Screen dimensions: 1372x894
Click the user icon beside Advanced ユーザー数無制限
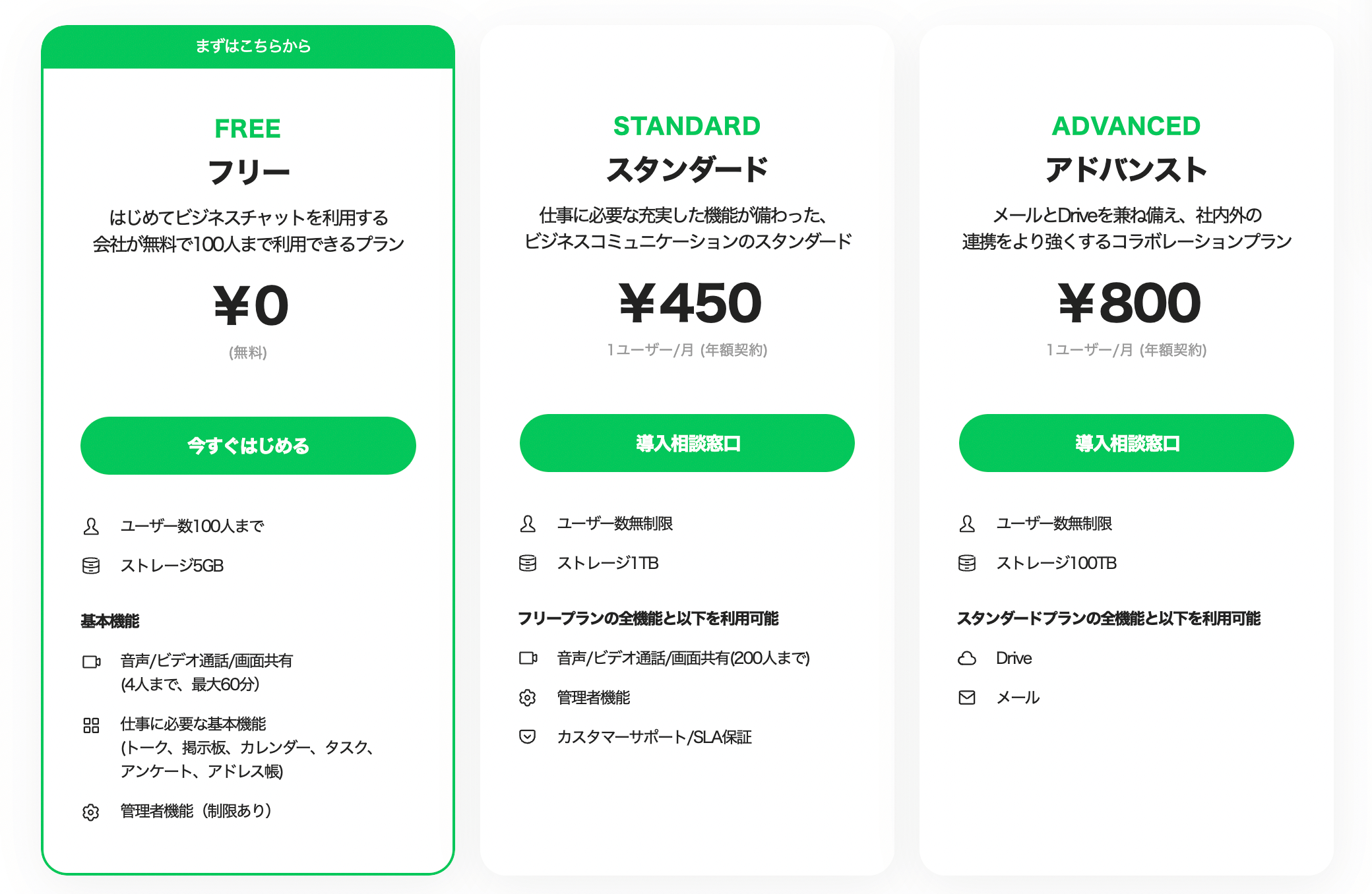pos(967,523)
